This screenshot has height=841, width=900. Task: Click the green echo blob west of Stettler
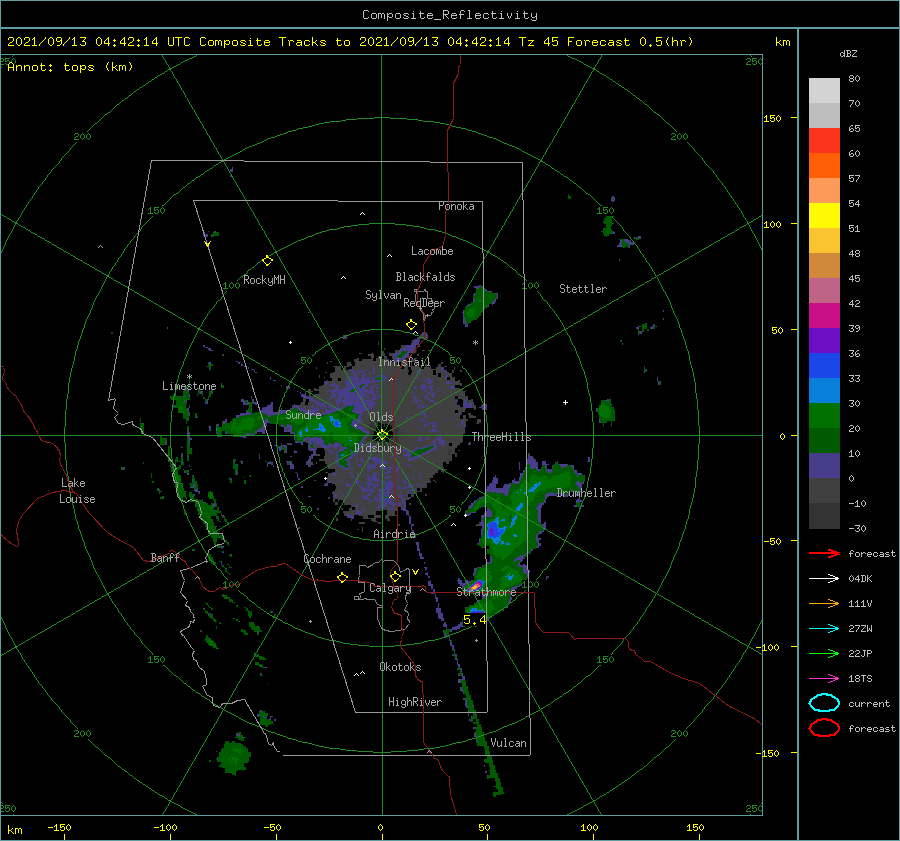(x=478, y=305)
